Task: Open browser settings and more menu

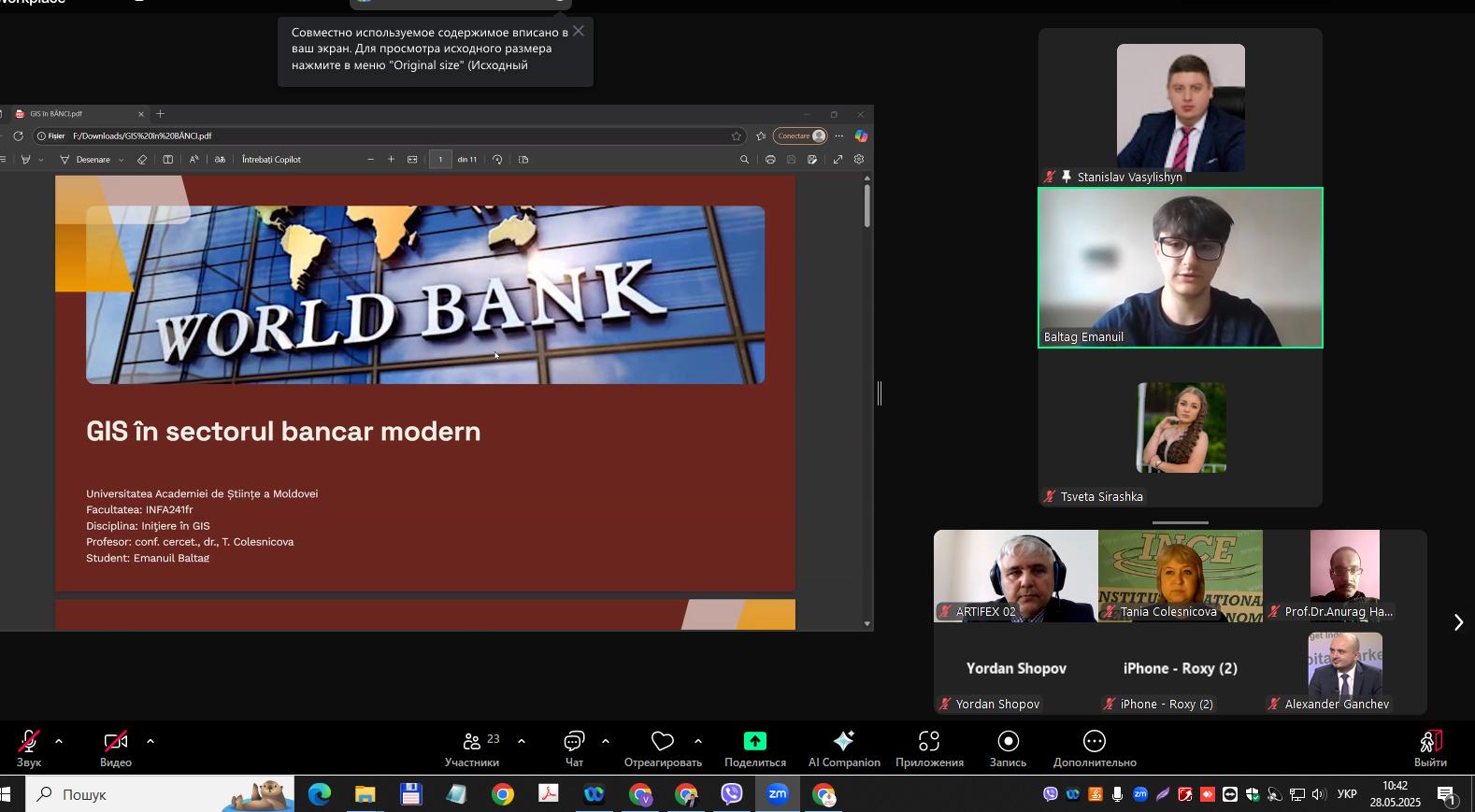Action: [838, 136]
